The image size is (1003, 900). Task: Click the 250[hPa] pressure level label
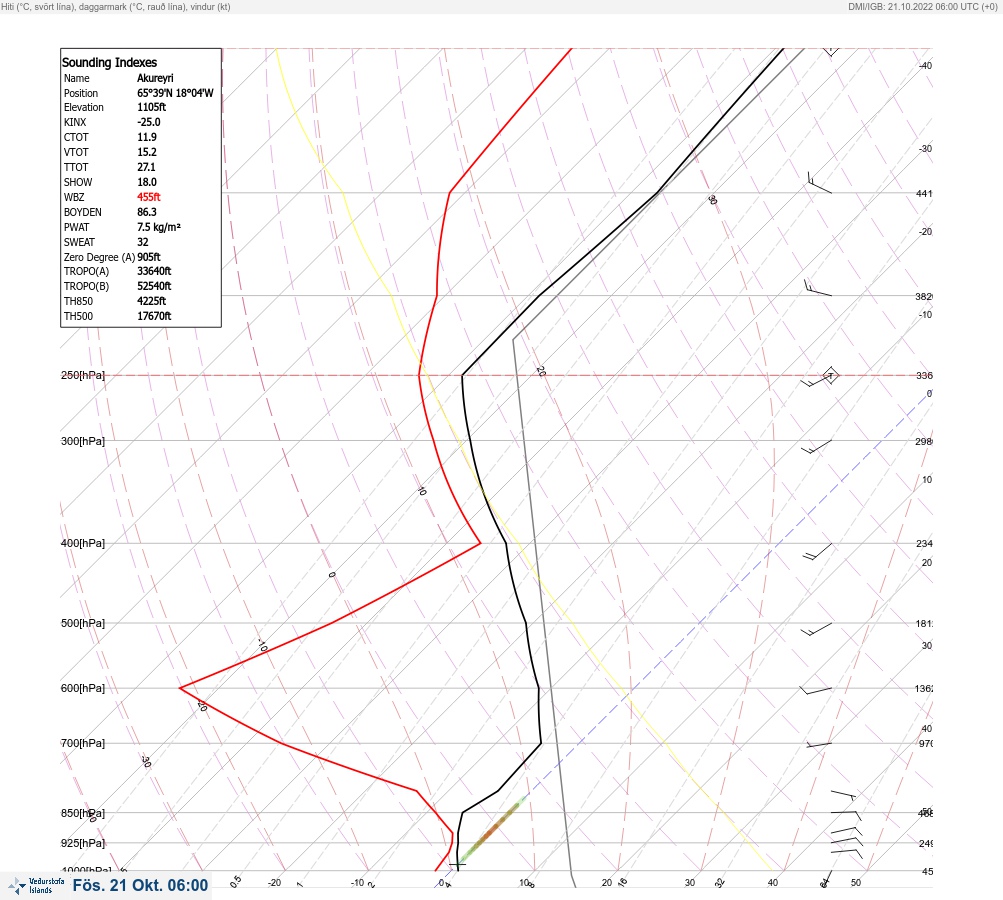tap(83, 375)
